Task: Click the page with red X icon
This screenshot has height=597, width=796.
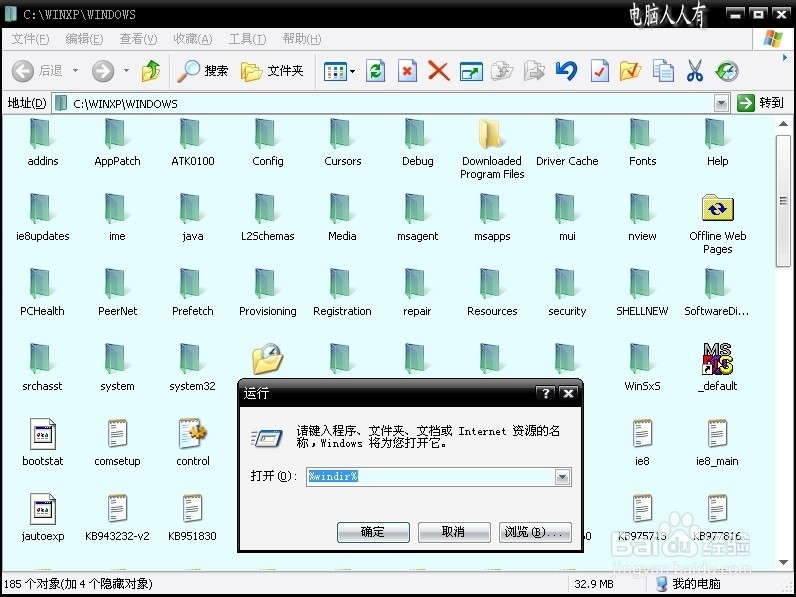Action: coord(407,71)
